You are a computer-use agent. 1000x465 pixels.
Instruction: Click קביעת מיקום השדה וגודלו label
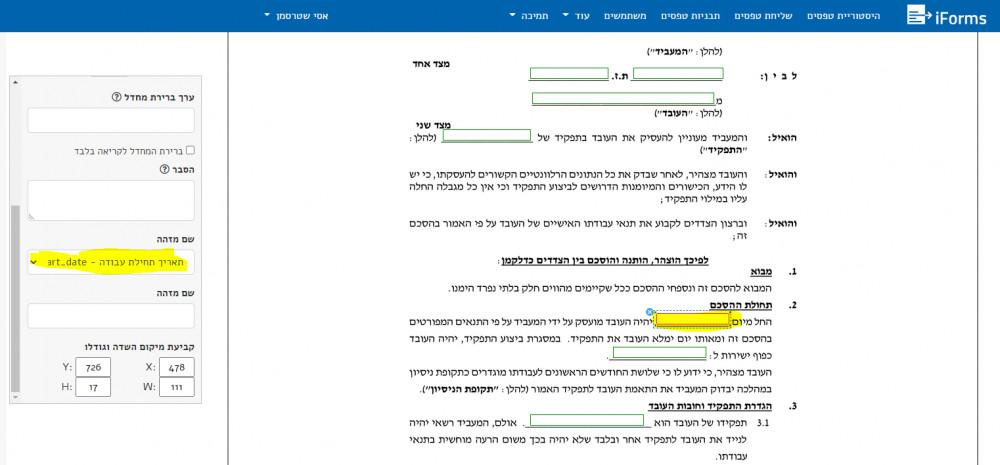(139, 346)
